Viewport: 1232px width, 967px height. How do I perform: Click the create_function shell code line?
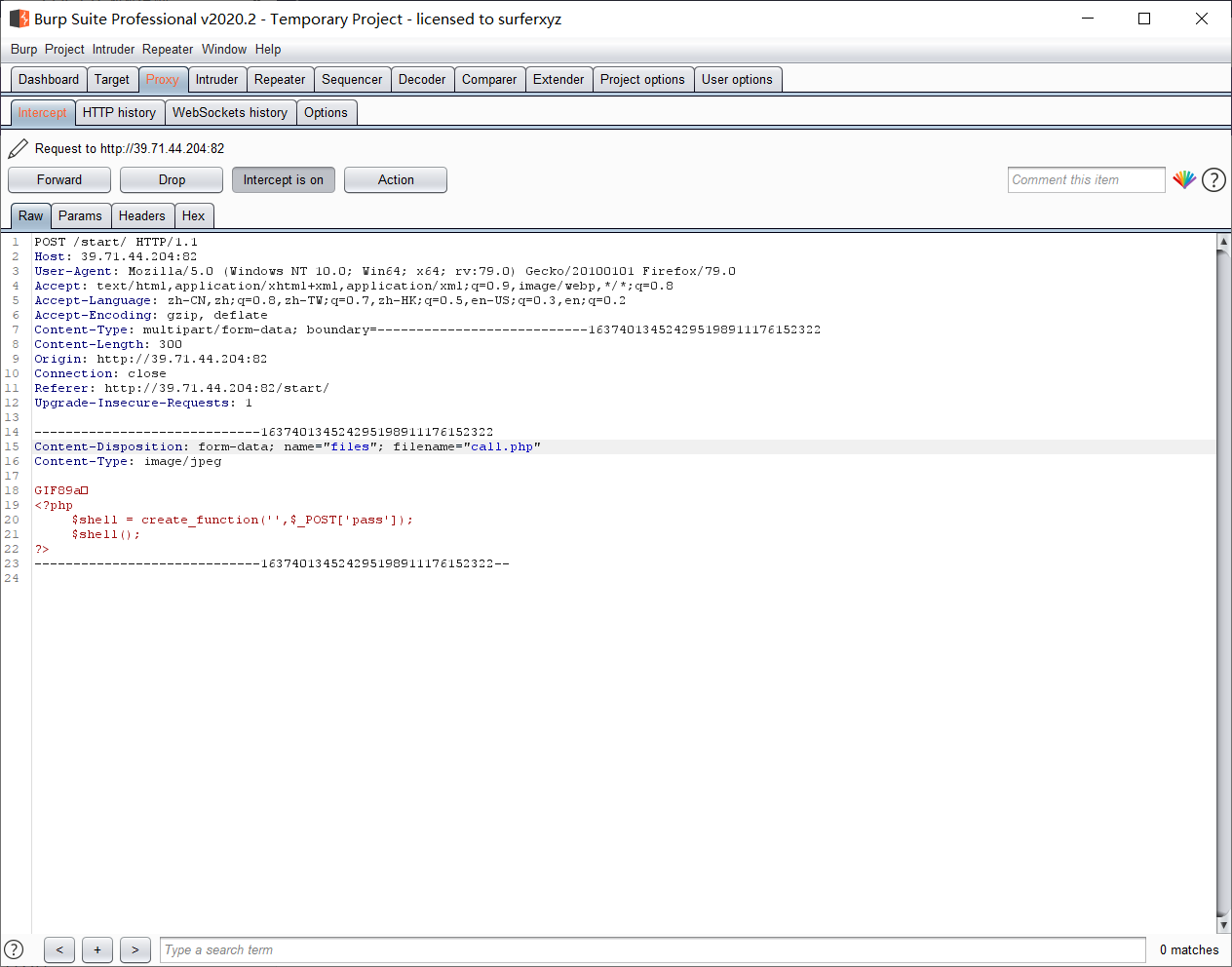[x=243, y=521]
